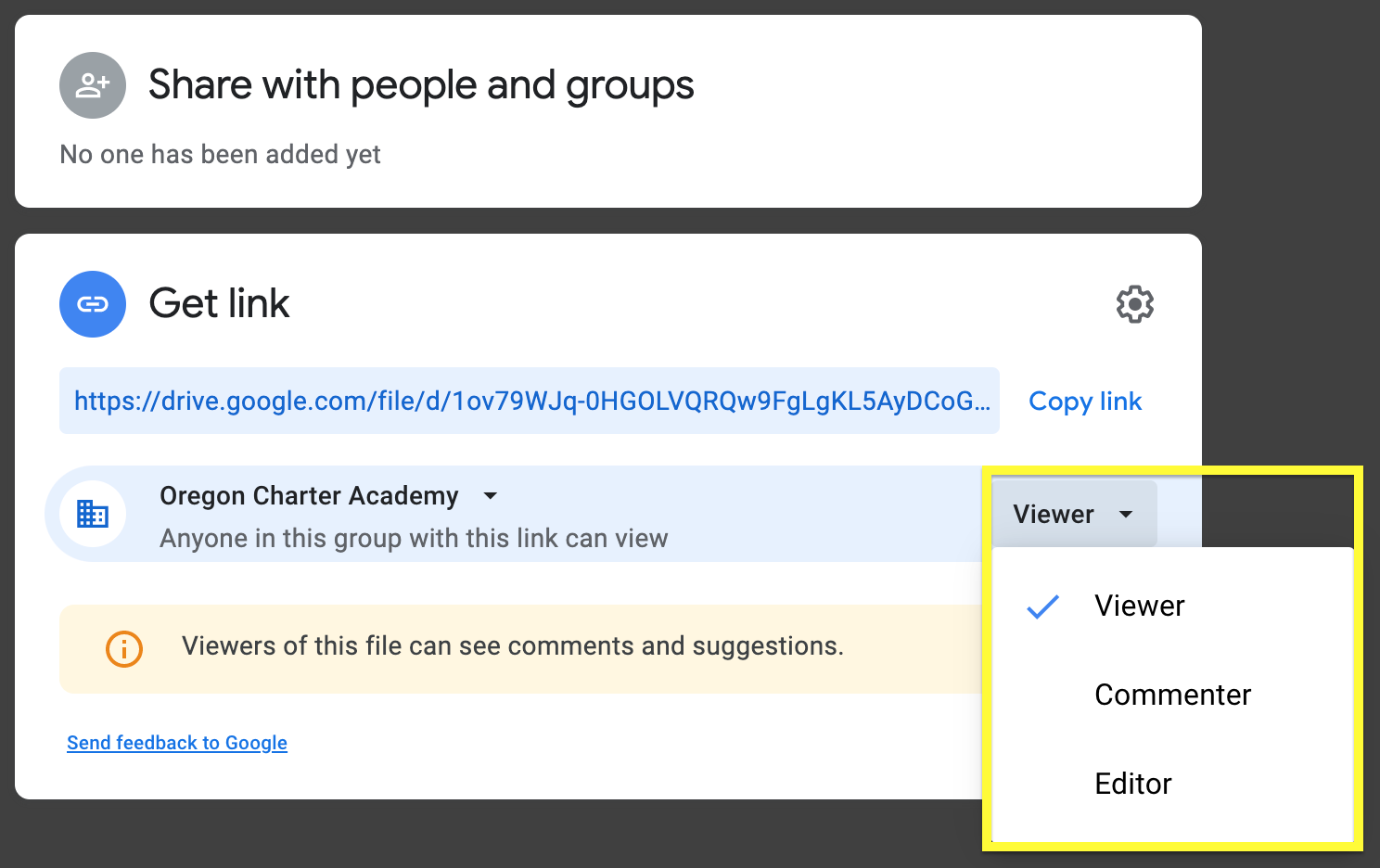Click the add-person icon beside Share heading
The image size is (1380, 868).
[93, 85]
